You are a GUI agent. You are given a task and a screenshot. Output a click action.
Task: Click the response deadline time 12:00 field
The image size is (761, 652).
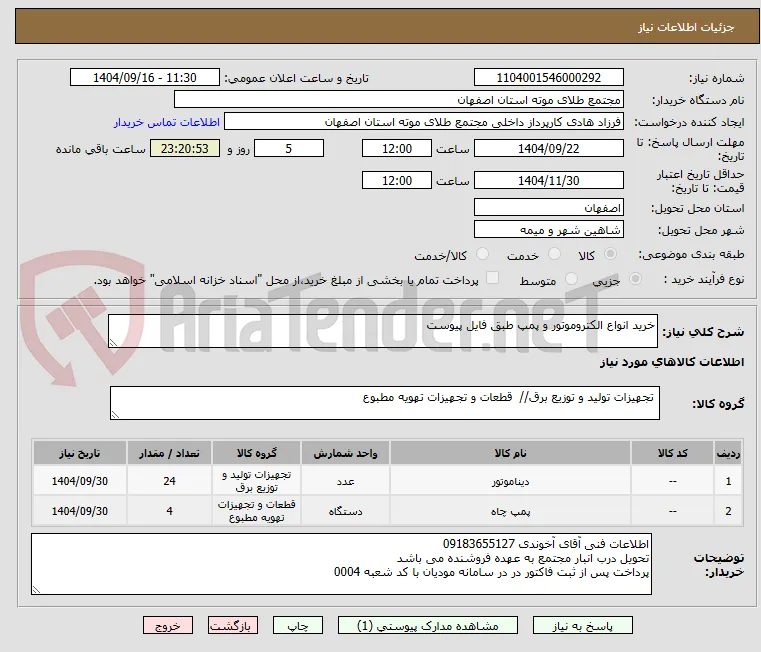397,149
